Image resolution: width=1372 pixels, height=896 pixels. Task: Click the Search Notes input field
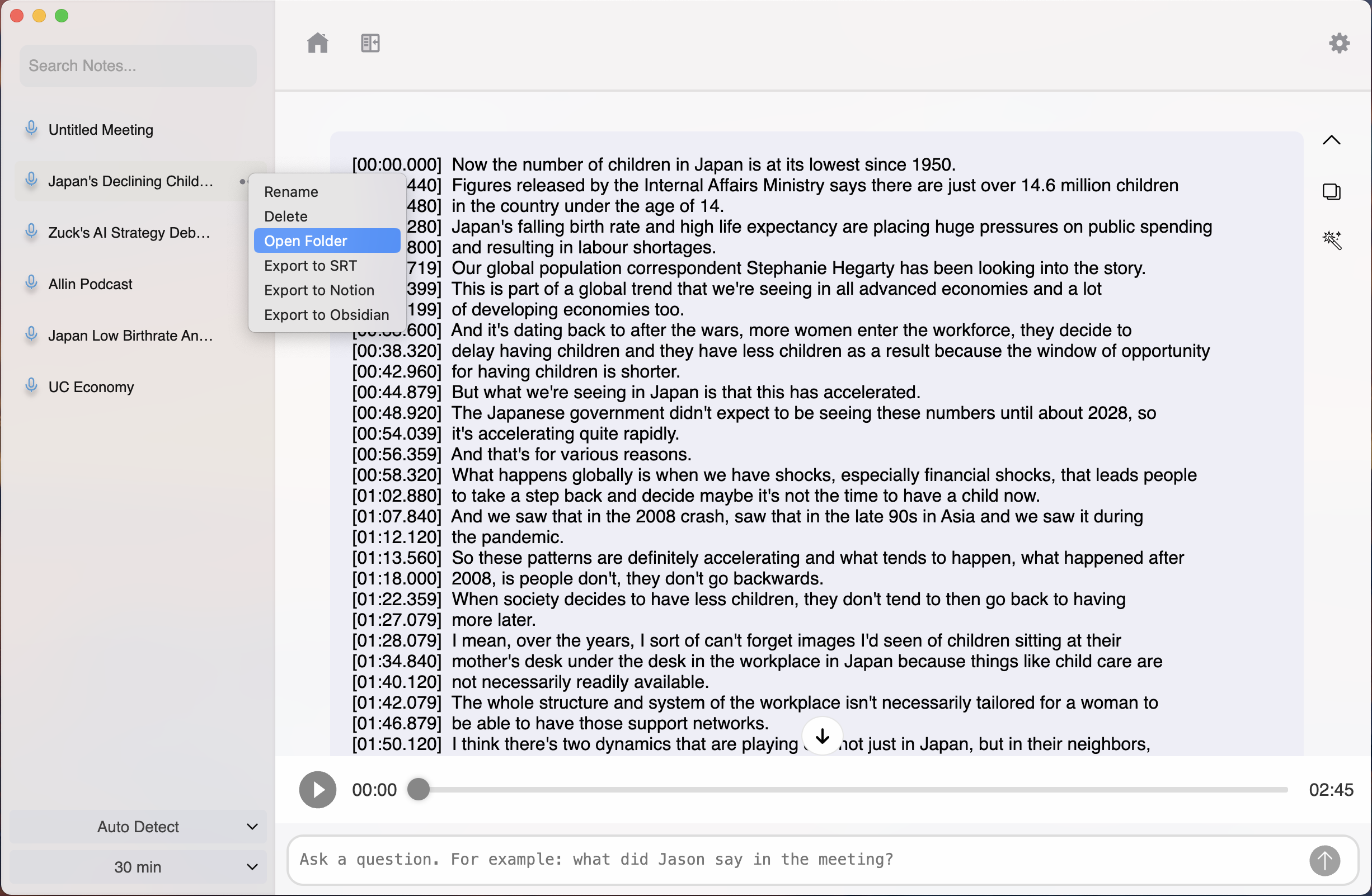pyautogui.click(x=138, y=65)
